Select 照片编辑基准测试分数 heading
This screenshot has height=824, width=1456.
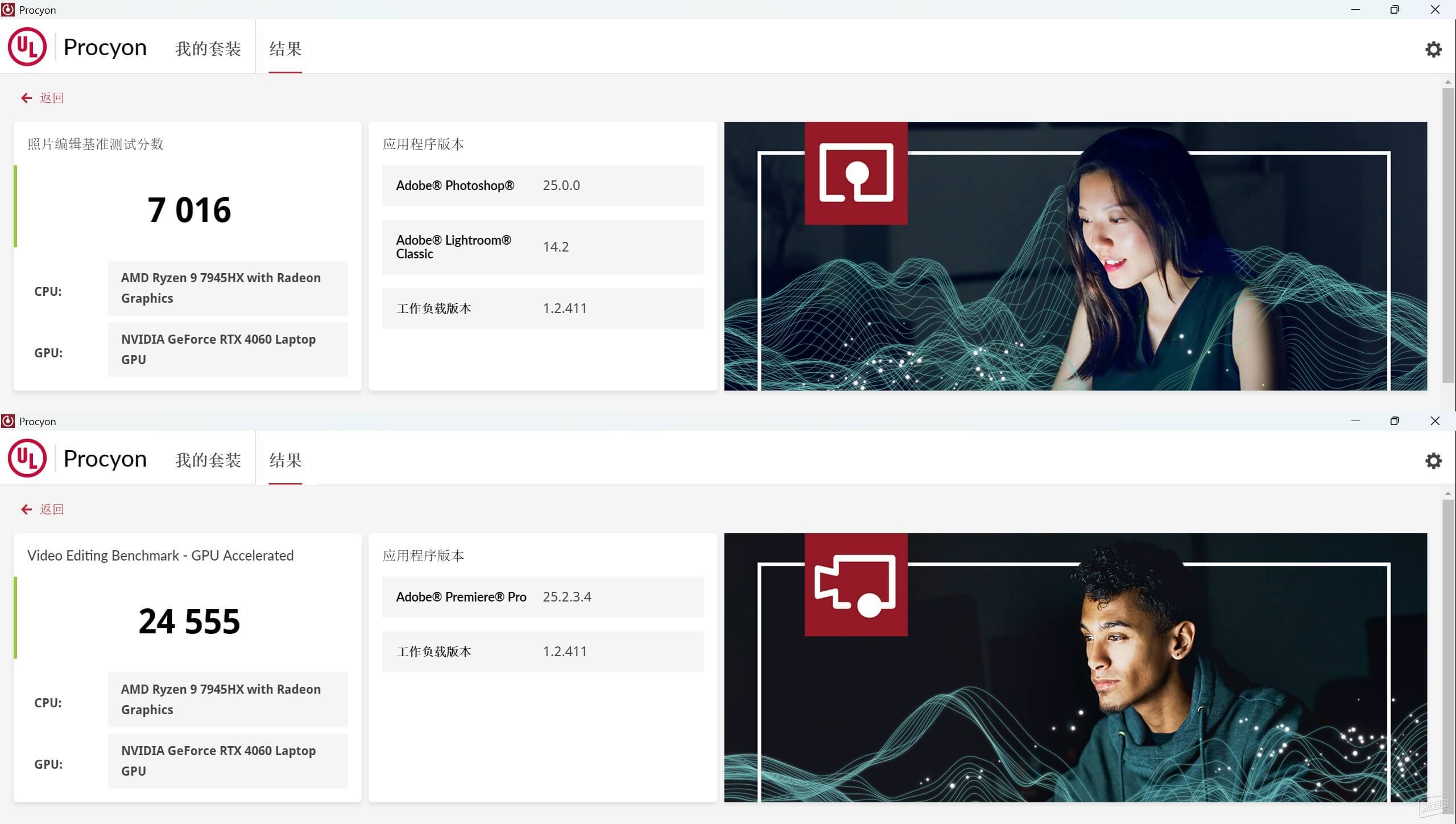point(96,144)
